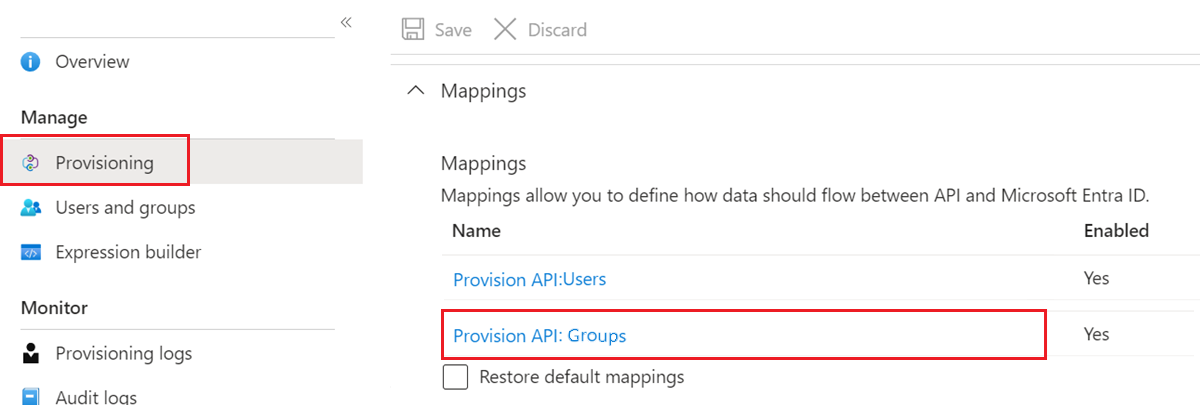Collapse the Mappings section chevron
The width and height of the screenshot is (1200, 405).
[x=415, y=91]
